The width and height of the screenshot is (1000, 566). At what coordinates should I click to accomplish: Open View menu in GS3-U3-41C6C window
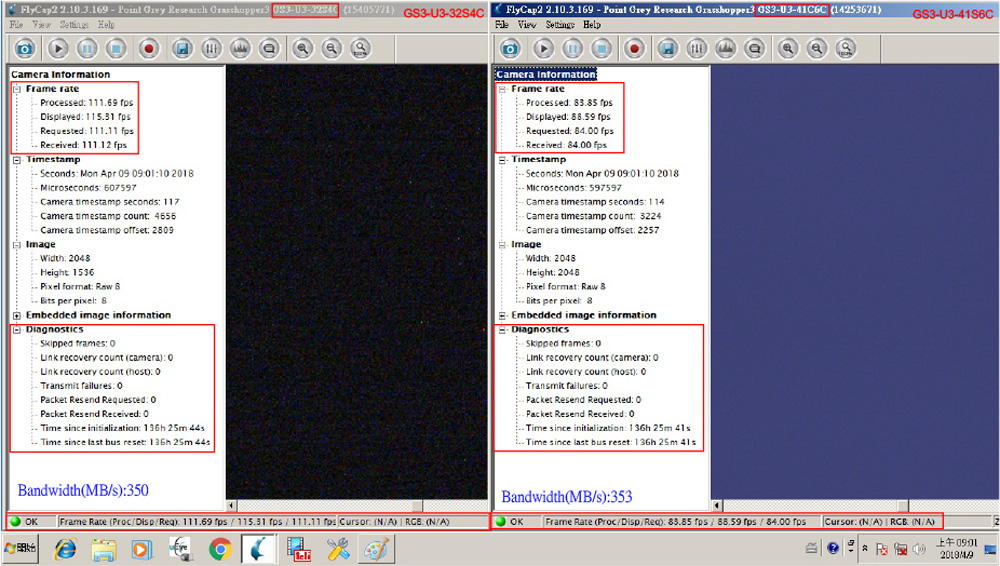[x=528, y=24]
